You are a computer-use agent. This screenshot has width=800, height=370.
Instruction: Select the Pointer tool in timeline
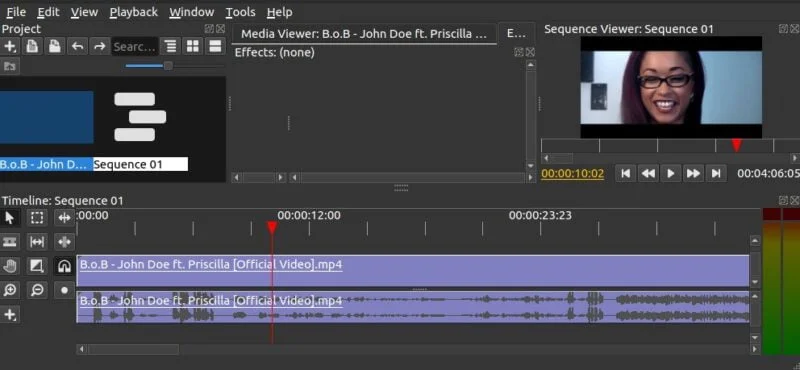(10, 218)
